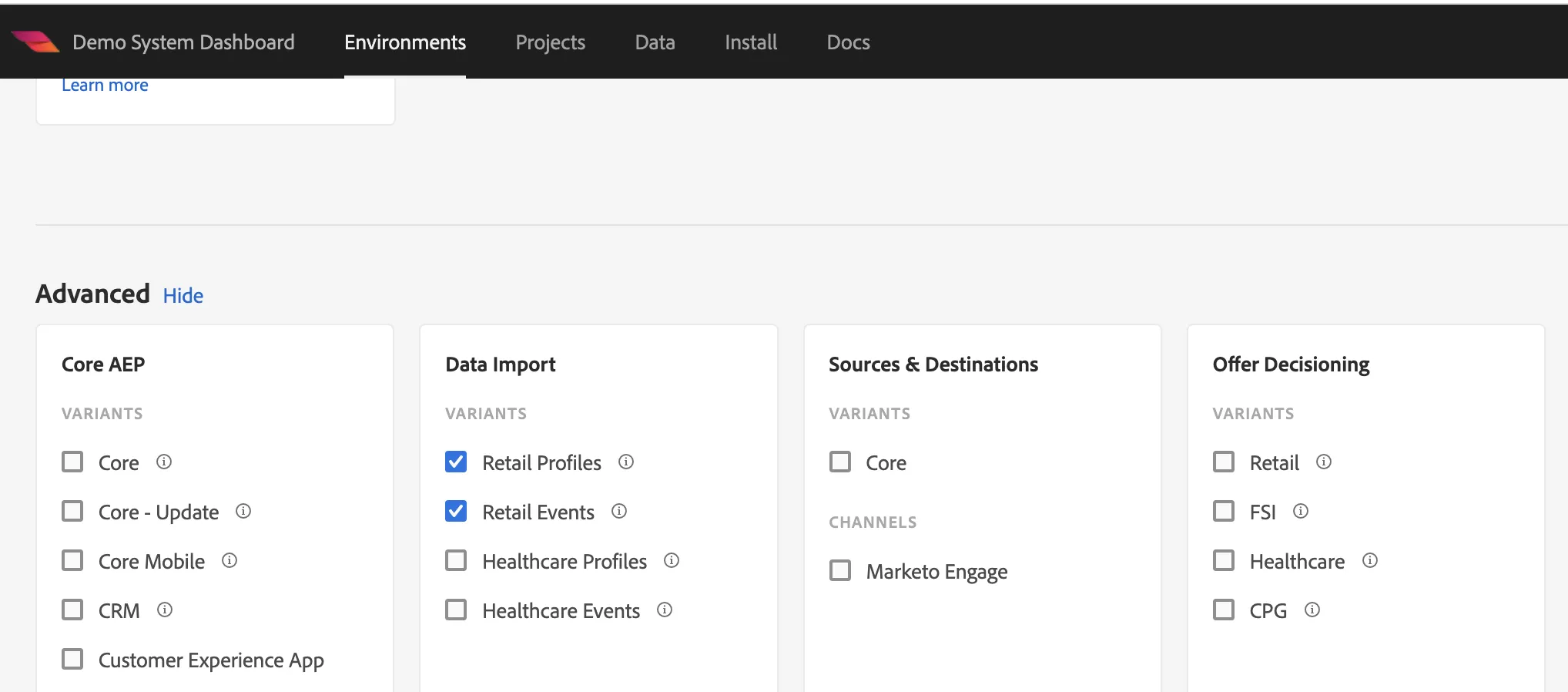1568x692 pixels.
Task: Enable the Core checkbox in Core AEP
Action: point(72,462)
